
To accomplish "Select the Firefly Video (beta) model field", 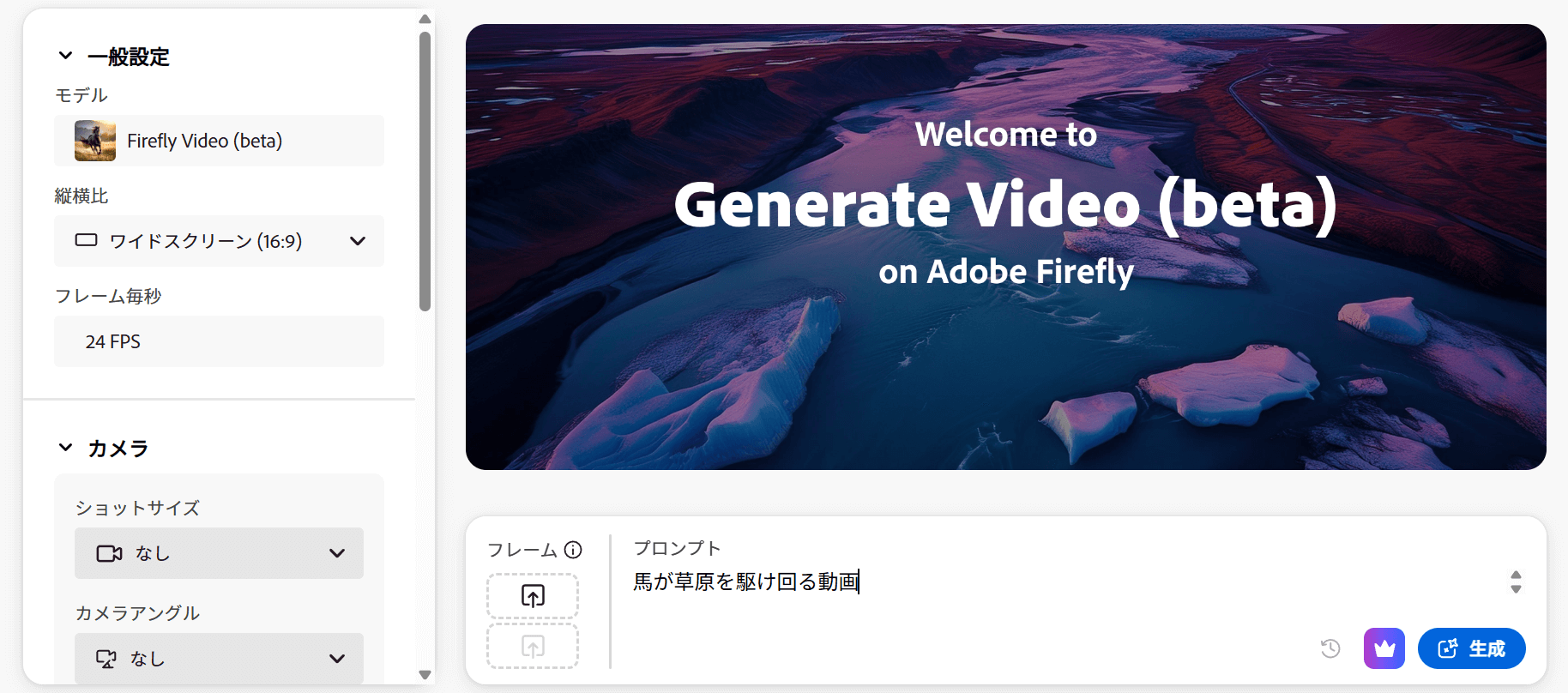I will [x=219, y=141].
